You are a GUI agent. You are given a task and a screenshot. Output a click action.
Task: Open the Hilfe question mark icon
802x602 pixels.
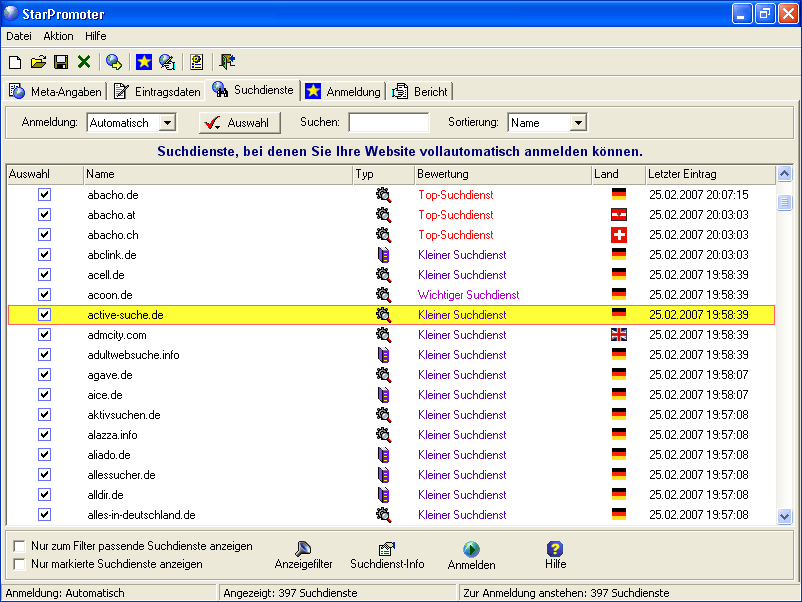pyautogui.click(x=555, y=555)
